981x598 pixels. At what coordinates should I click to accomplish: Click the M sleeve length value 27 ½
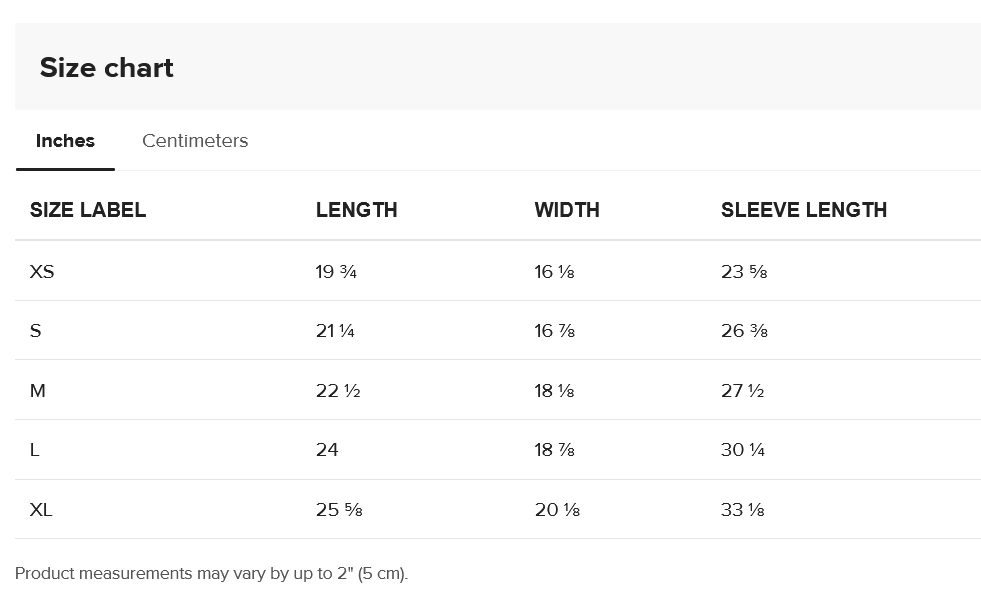coord(742,390)
